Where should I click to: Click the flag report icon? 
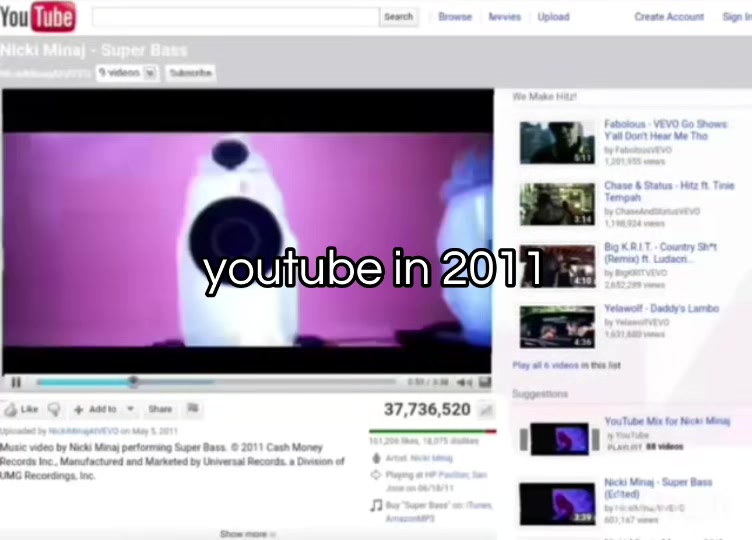pyautogui.click(x=193, y=408)
